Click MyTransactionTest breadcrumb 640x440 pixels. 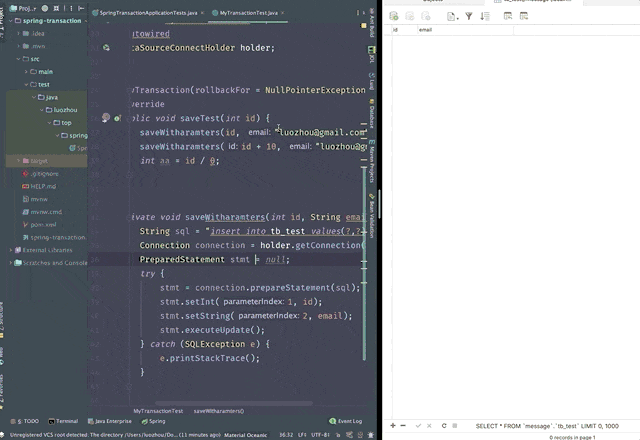pos(158,411)
